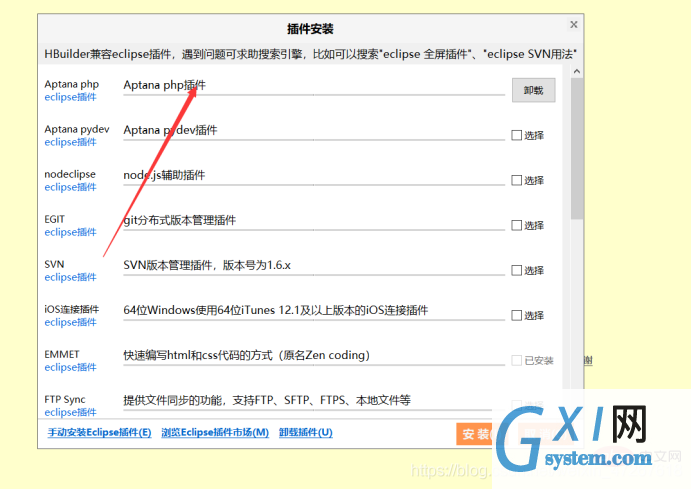
Task: Select git分布式版本管理插件 description text
Action: click(x=180, y=220)
